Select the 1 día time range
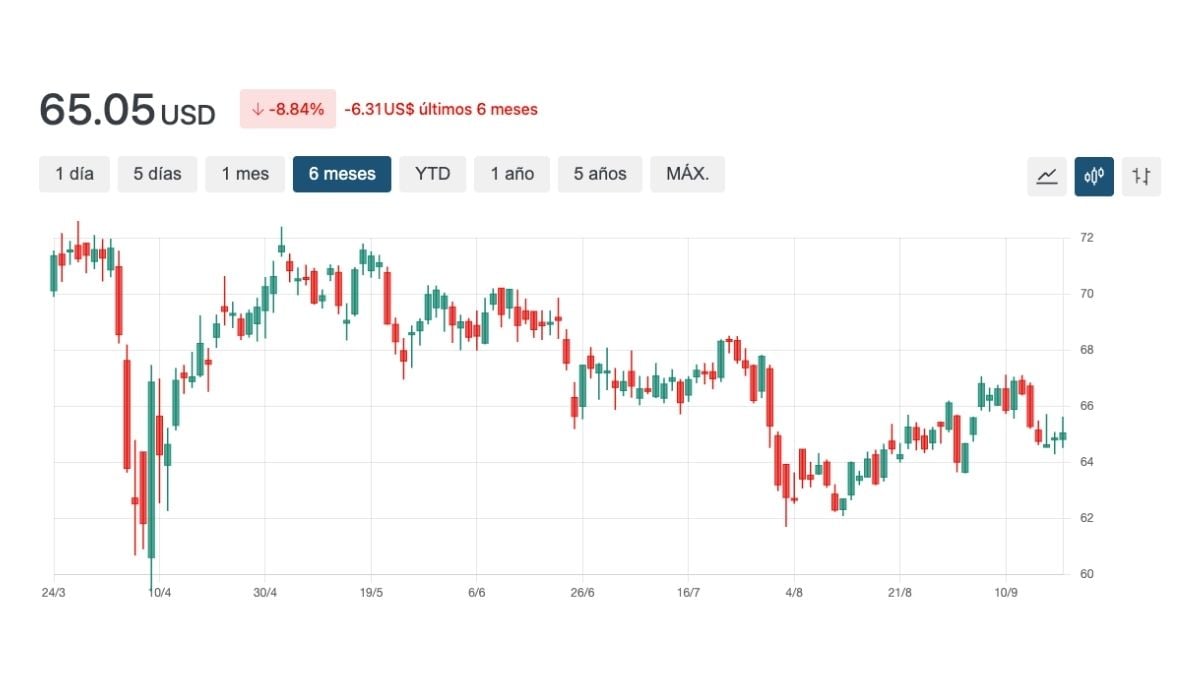Image resolution: width=1200 pixels, height=675 pixels. [75, 174]
